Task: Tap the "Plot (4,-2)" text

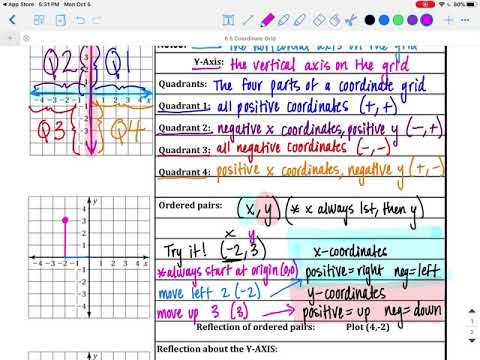Action: click(368, 327)
